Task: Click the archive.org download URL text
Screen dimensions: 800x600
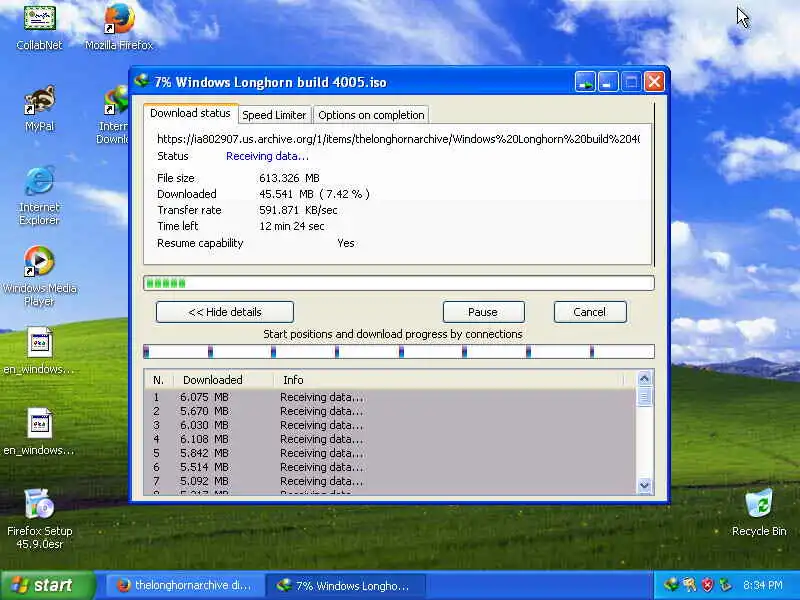Action: (398, 139)
